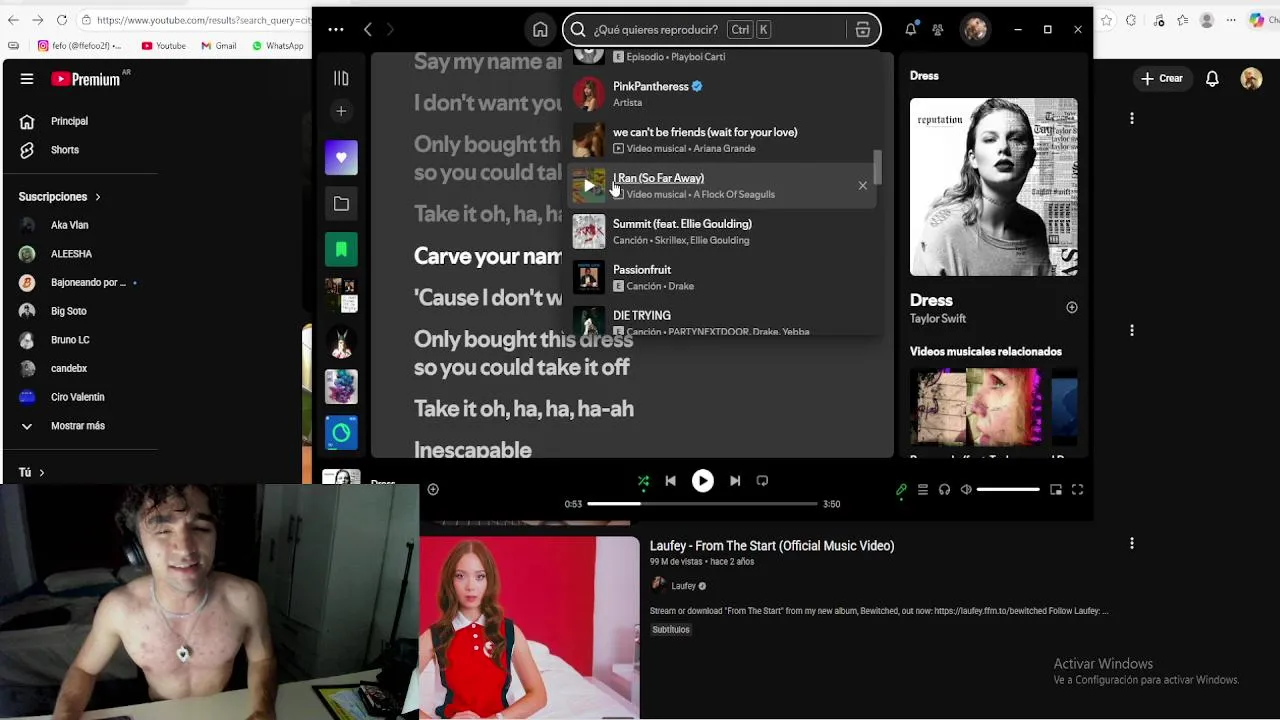Open related music video thumbnail
This screenshot has width=1280, height=720.
(975, 407)
